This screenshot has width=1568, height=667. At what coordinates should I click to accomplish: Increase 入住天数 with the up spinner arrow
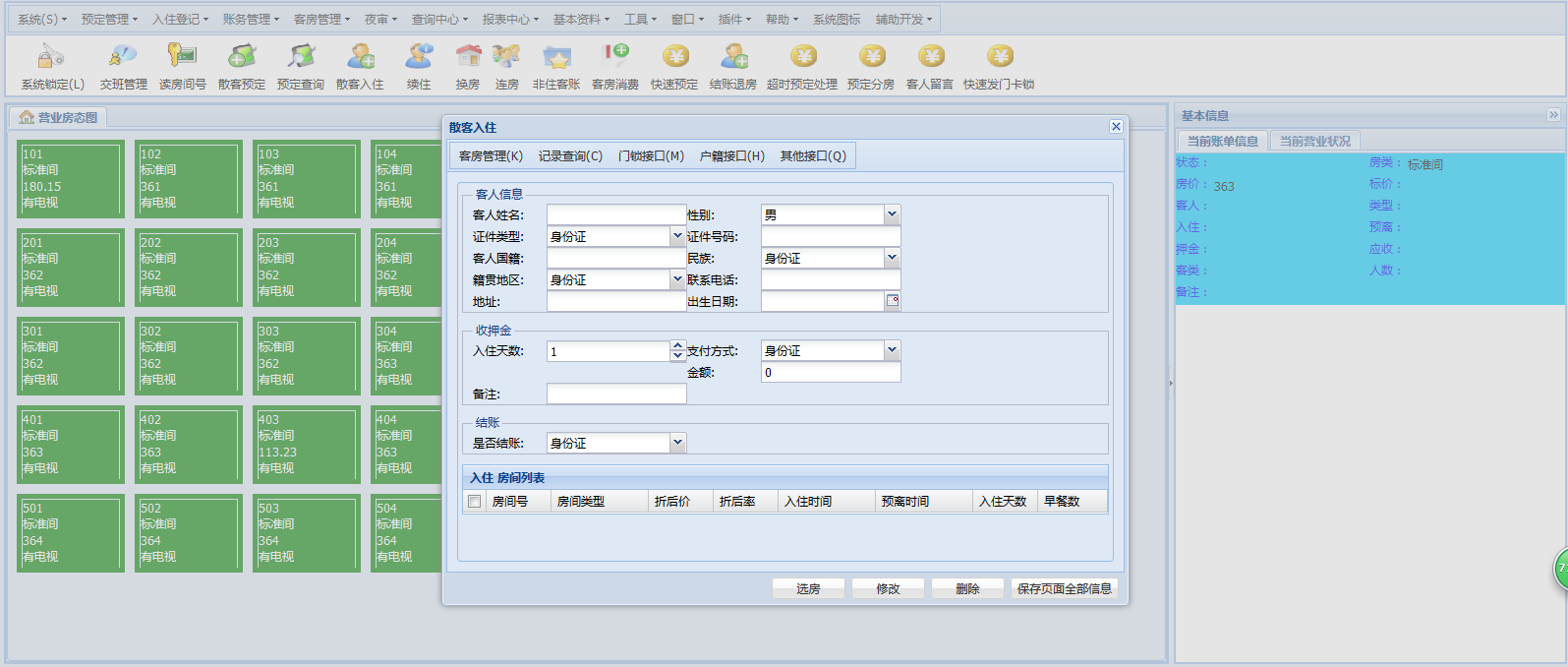[x=677, y=346]
